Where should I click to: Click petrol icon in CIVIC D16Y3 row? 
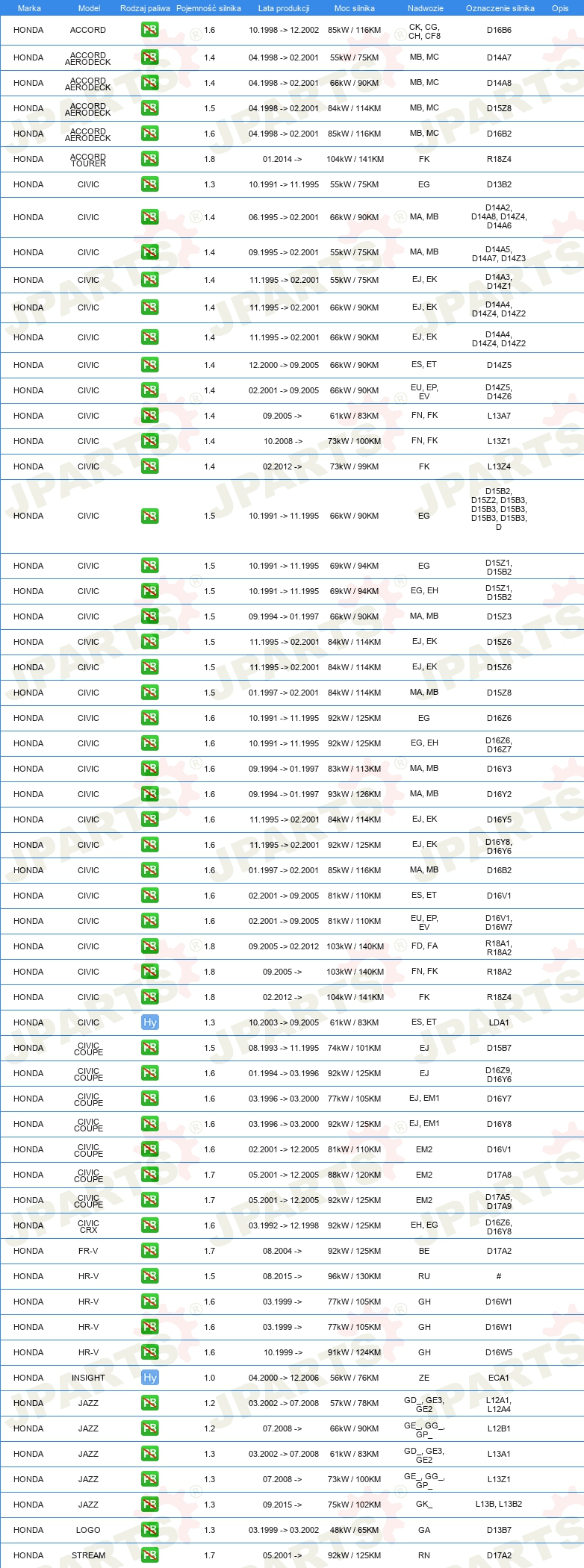click(150, 769)
